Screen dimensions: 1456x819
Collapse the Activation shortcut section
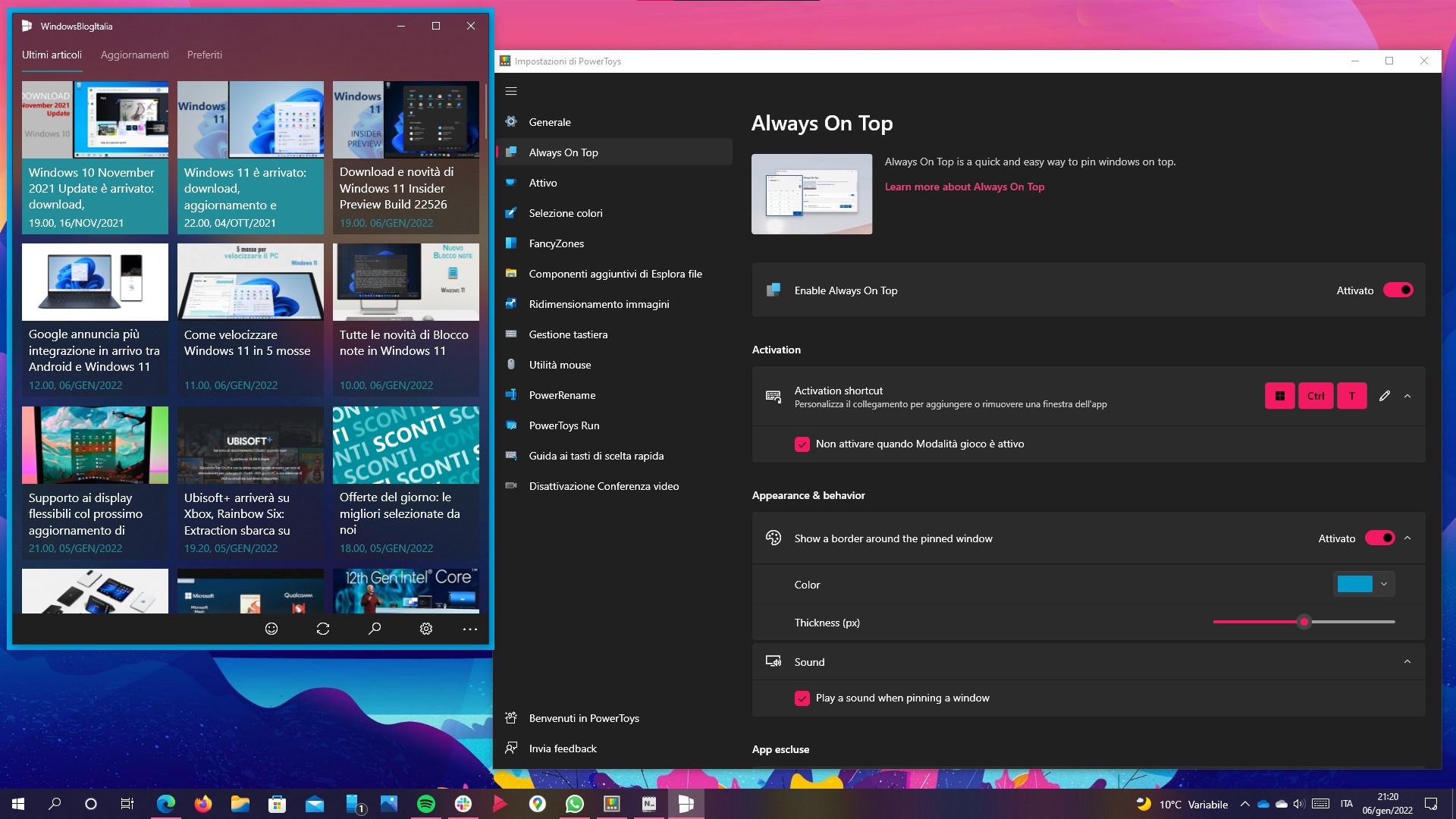coord(1407,396)
